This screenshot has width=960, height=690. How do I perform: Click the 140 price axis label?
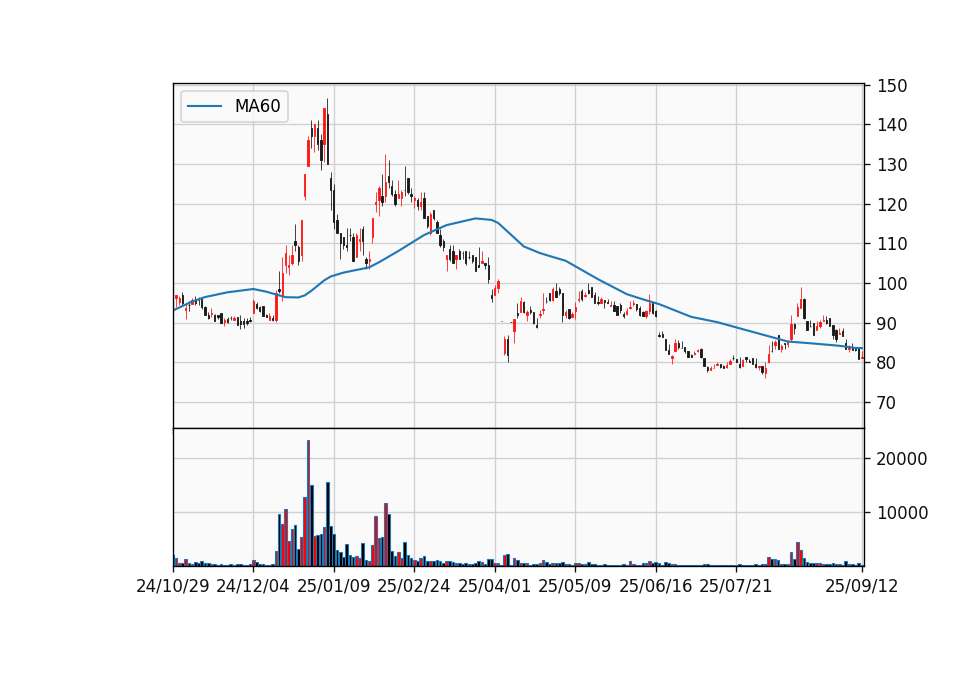pos(892,125)
